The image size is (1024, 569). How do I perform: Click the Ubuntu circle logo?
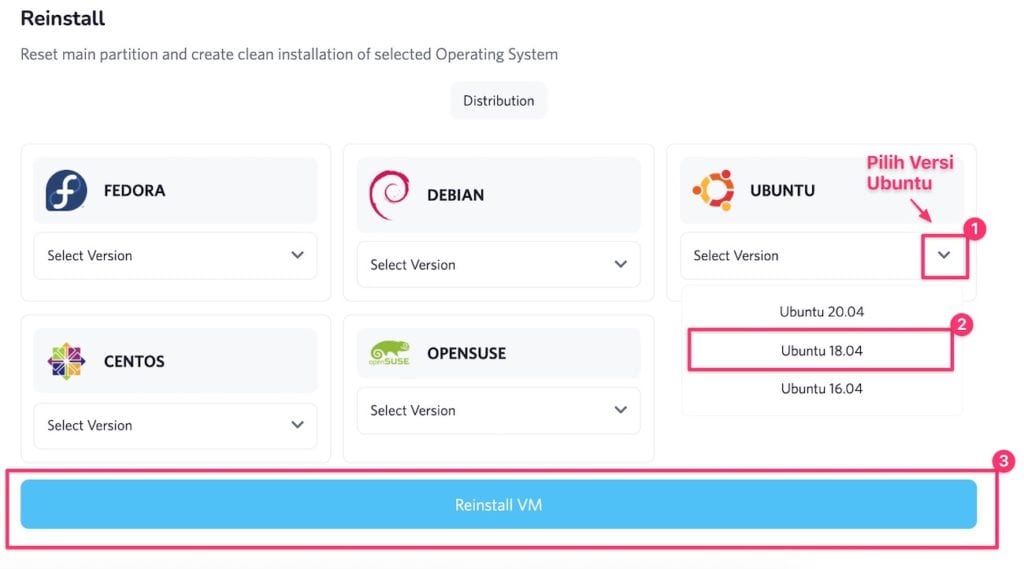[x=713, y=190]
